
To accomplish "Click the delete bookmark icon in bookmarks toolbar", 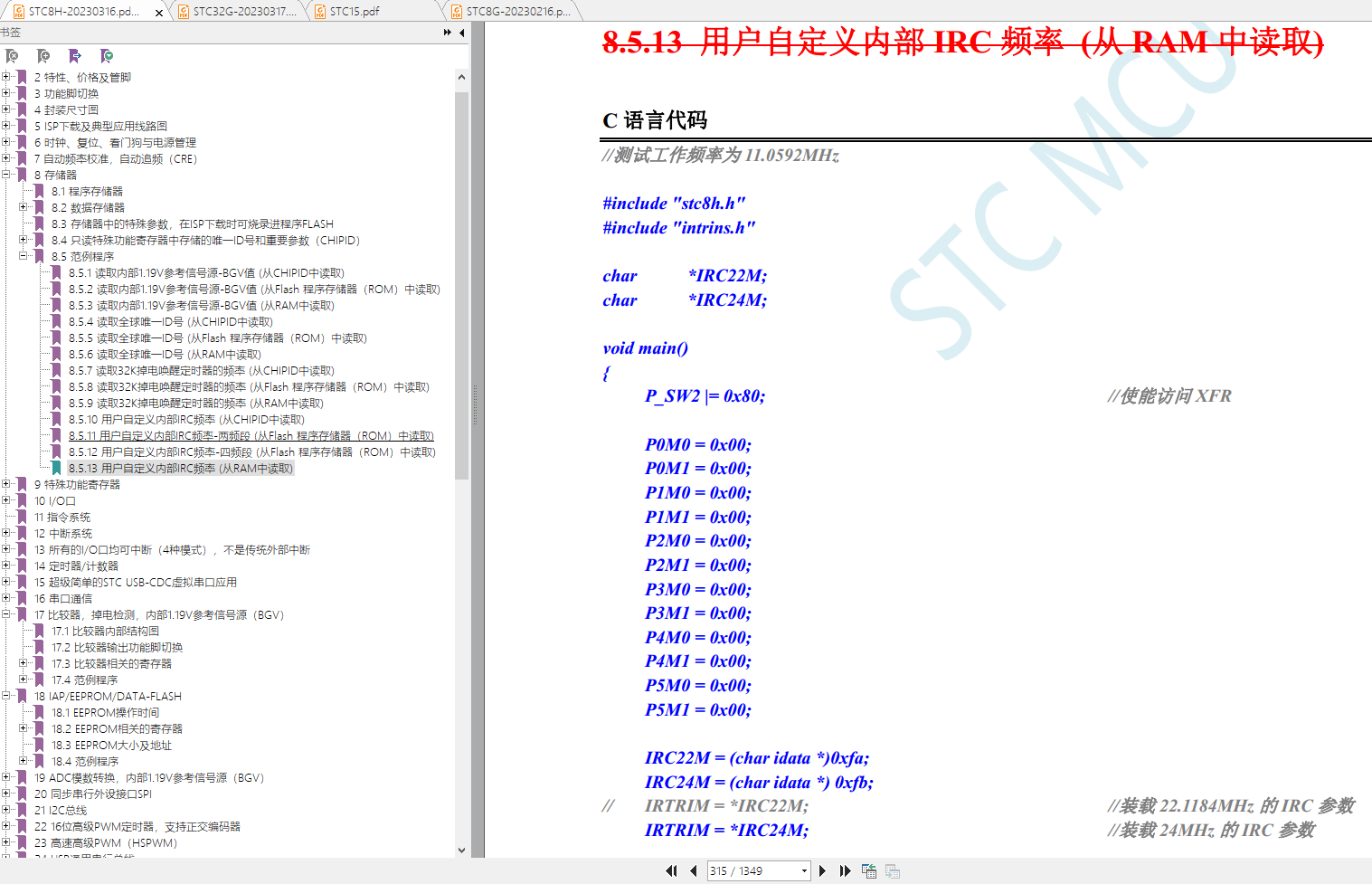I will [12, 56].
